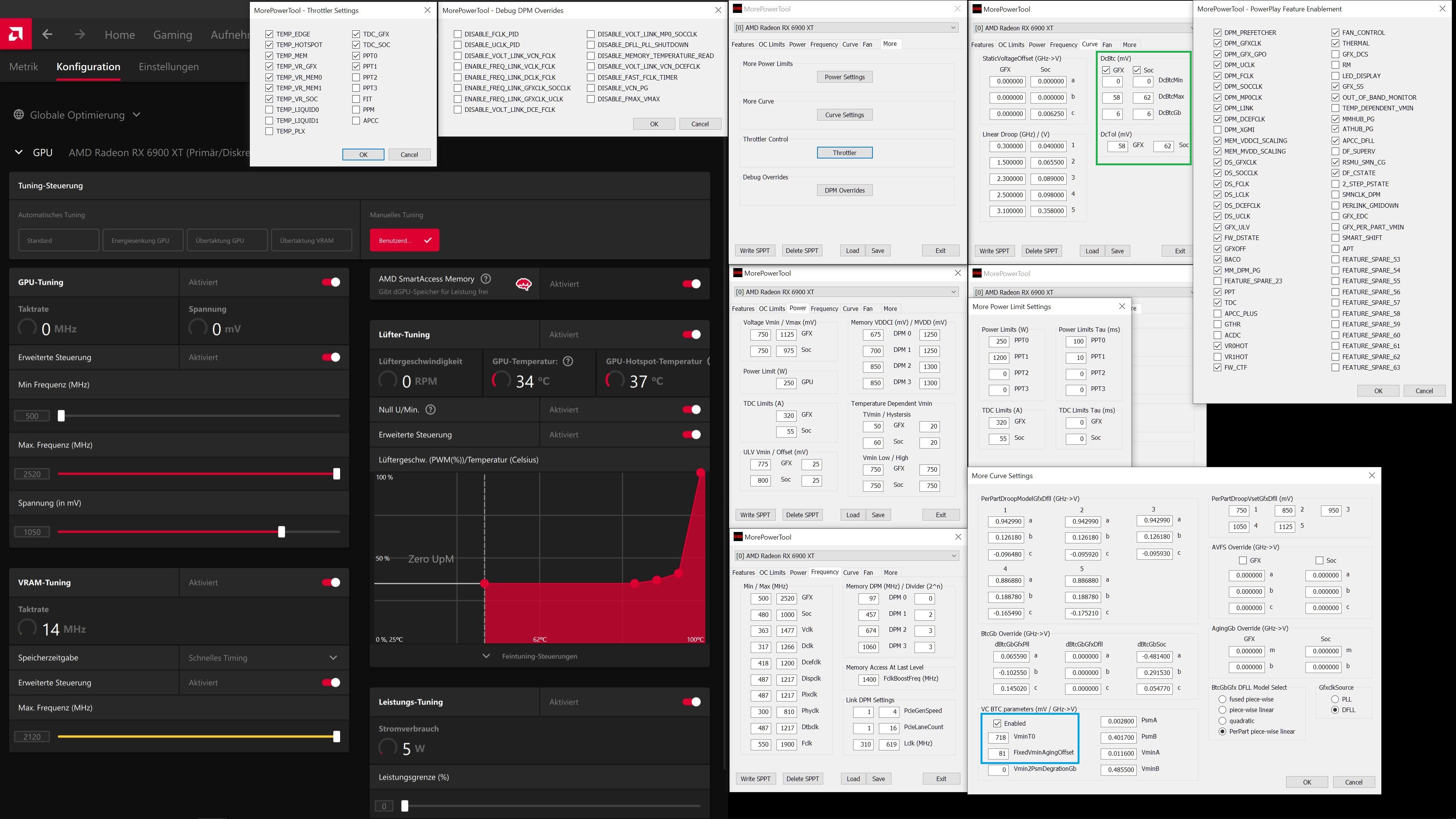Image resolution: width=1456 pixels, height=819 pixels.
Task: Toggle Lüfter-Tuning switch
Action: tap(691, 334)
